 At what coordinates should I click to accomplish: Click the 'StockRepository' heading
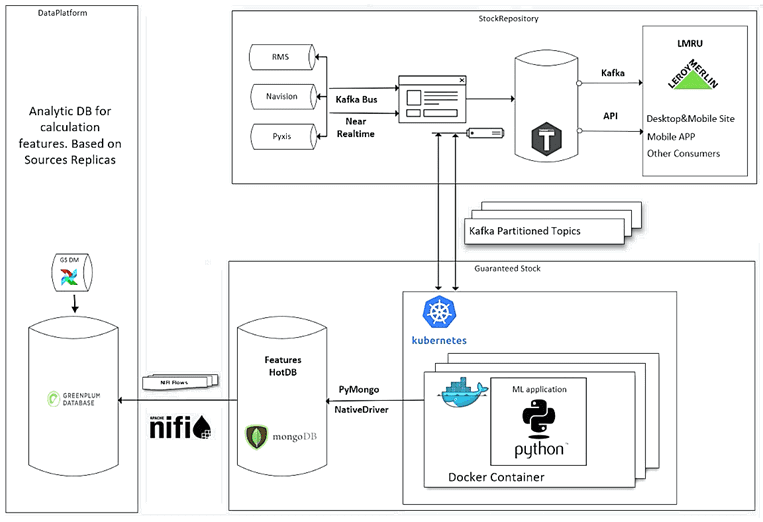click(x=509, y=18)
